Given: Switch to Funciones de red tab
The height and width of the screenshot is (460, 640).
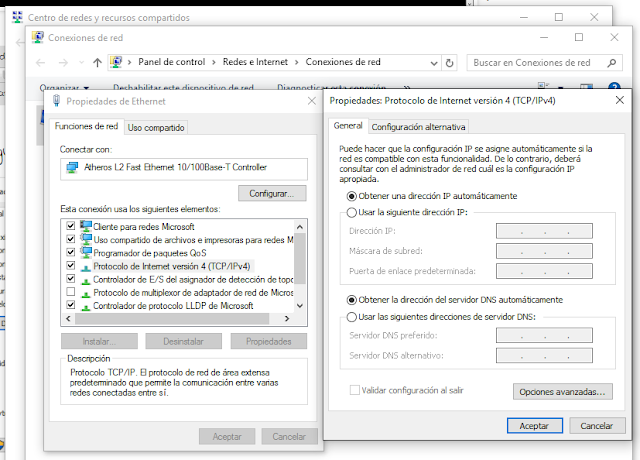Looking at the screenshot, I should tap(86, 127).
